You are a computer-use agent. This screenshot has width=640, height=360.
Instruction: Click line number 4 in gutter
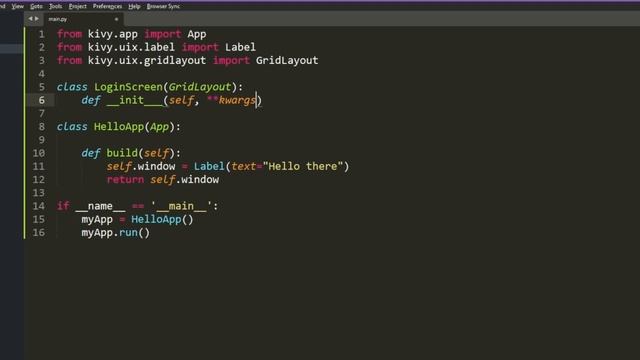point(42,73)
